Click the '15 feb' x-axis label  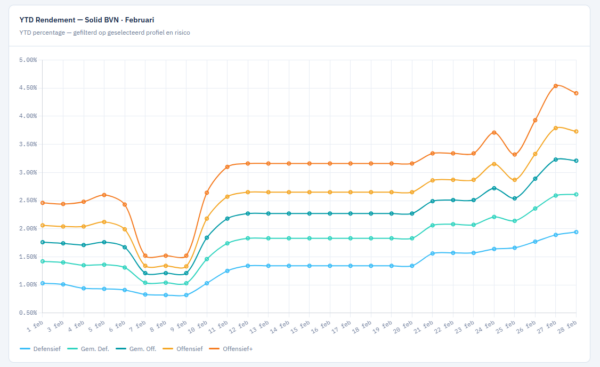[301, 327]
